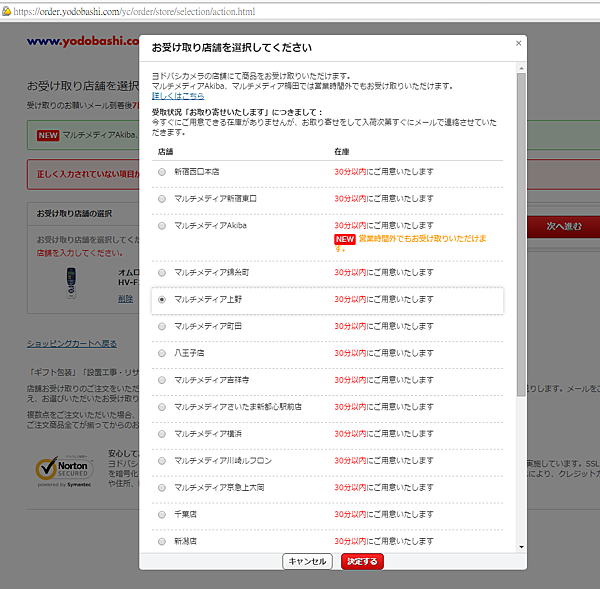This screenshot has width=600, height=589.
Task: Select the マルチメディア町田 radio button
Action: pyautogui.click(x=162, y=326)
